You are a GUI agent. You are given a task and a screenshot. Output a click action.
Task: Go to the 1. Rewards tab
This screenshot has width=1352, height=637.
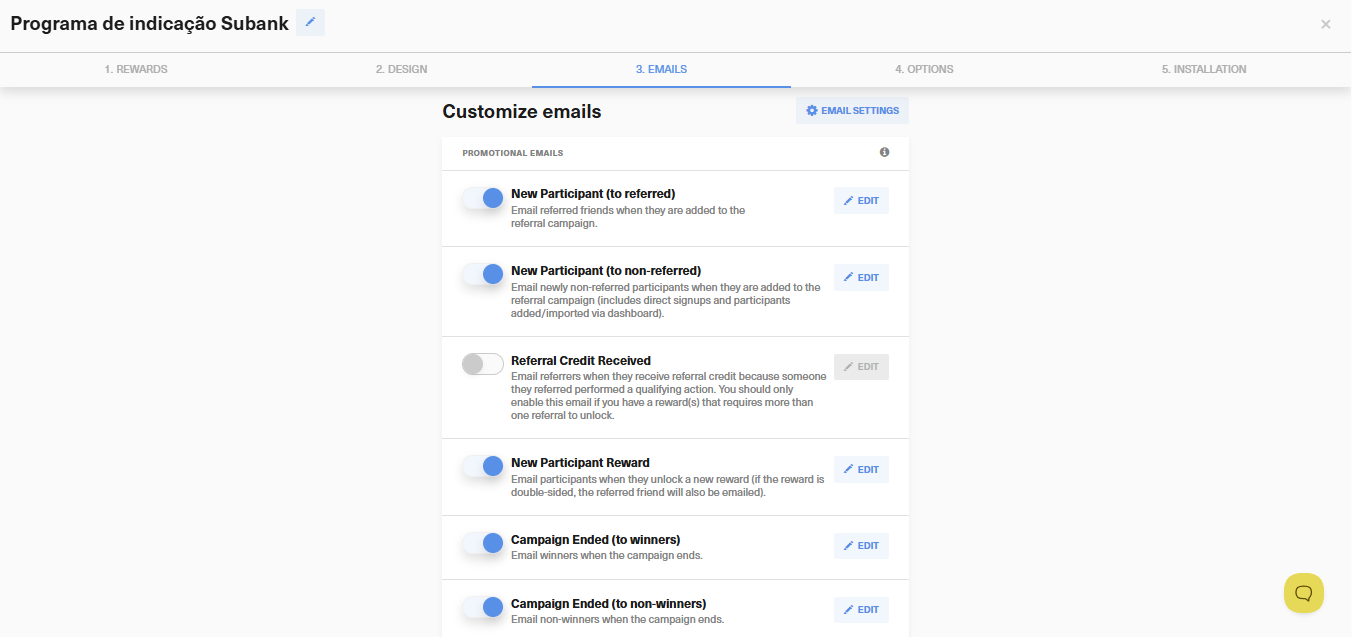[x=136, y=69]
